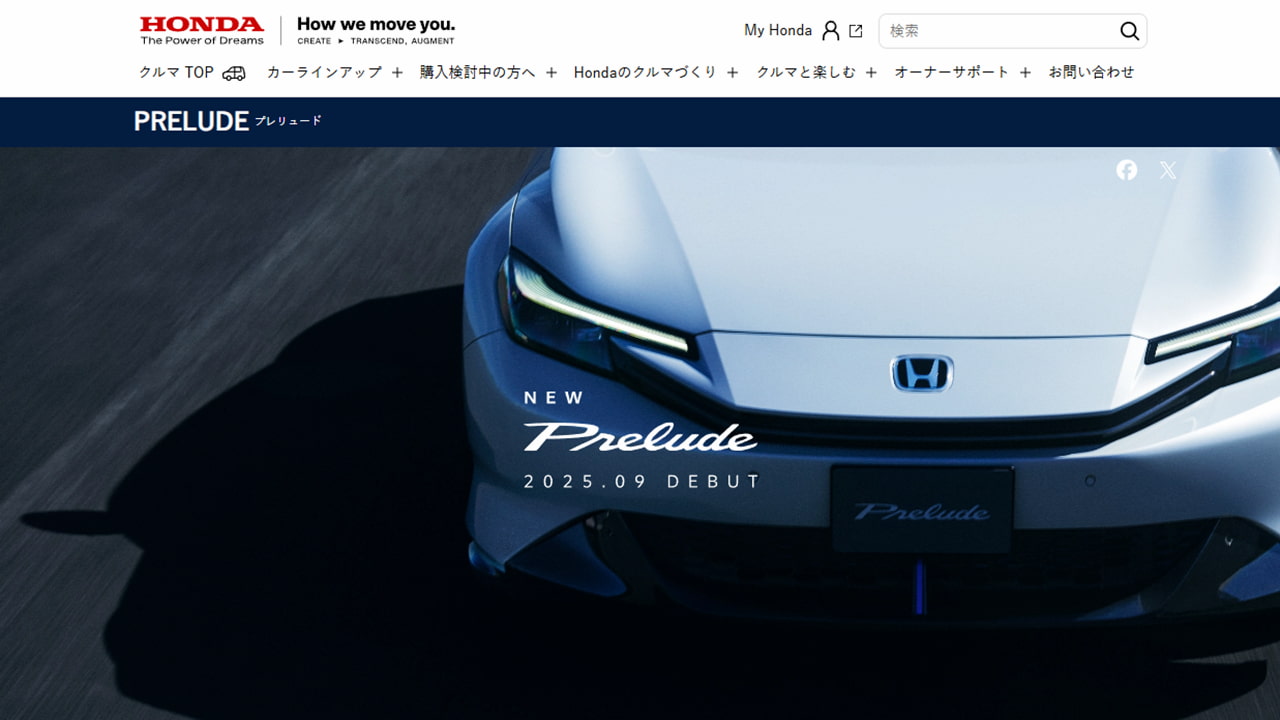Click the car icon next to クルマ TOP
Viewport: 1280px width, 720px height.
pyautogui.click(x=234, y=73)
